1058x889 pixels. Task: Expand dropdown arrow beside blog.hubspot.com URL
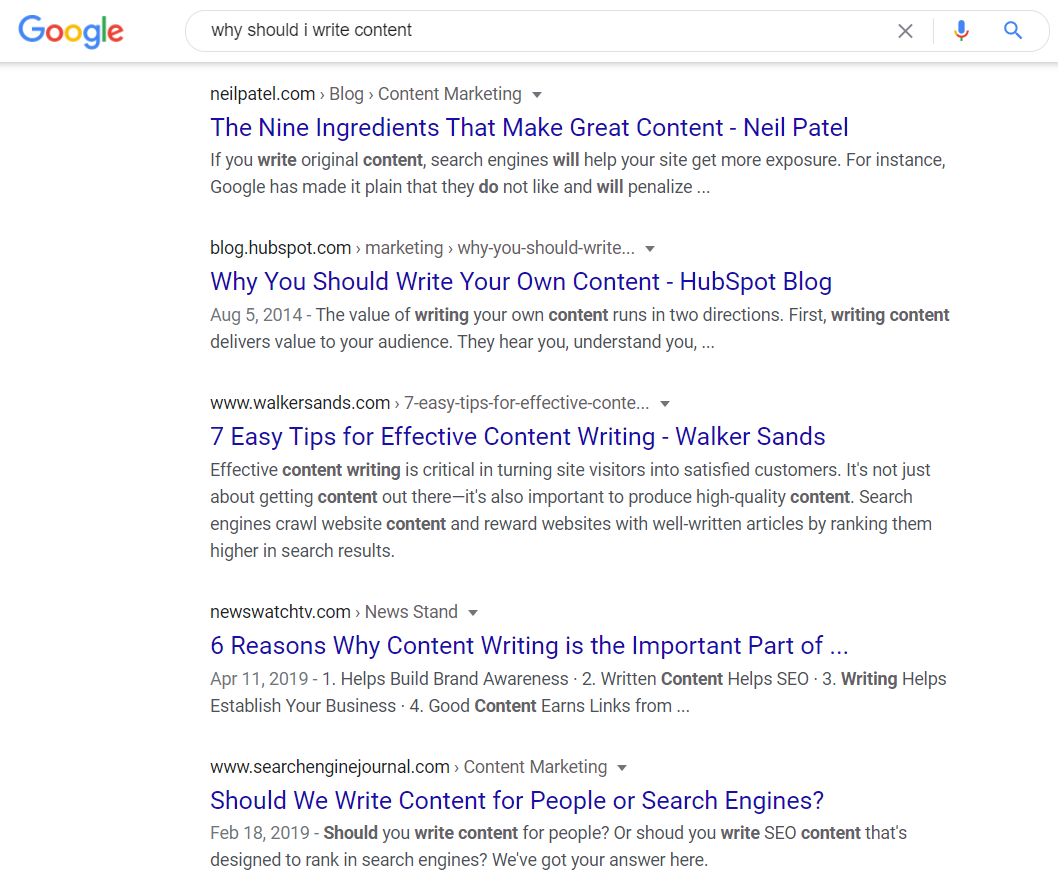pyautogui.click(x=650, y=249)
